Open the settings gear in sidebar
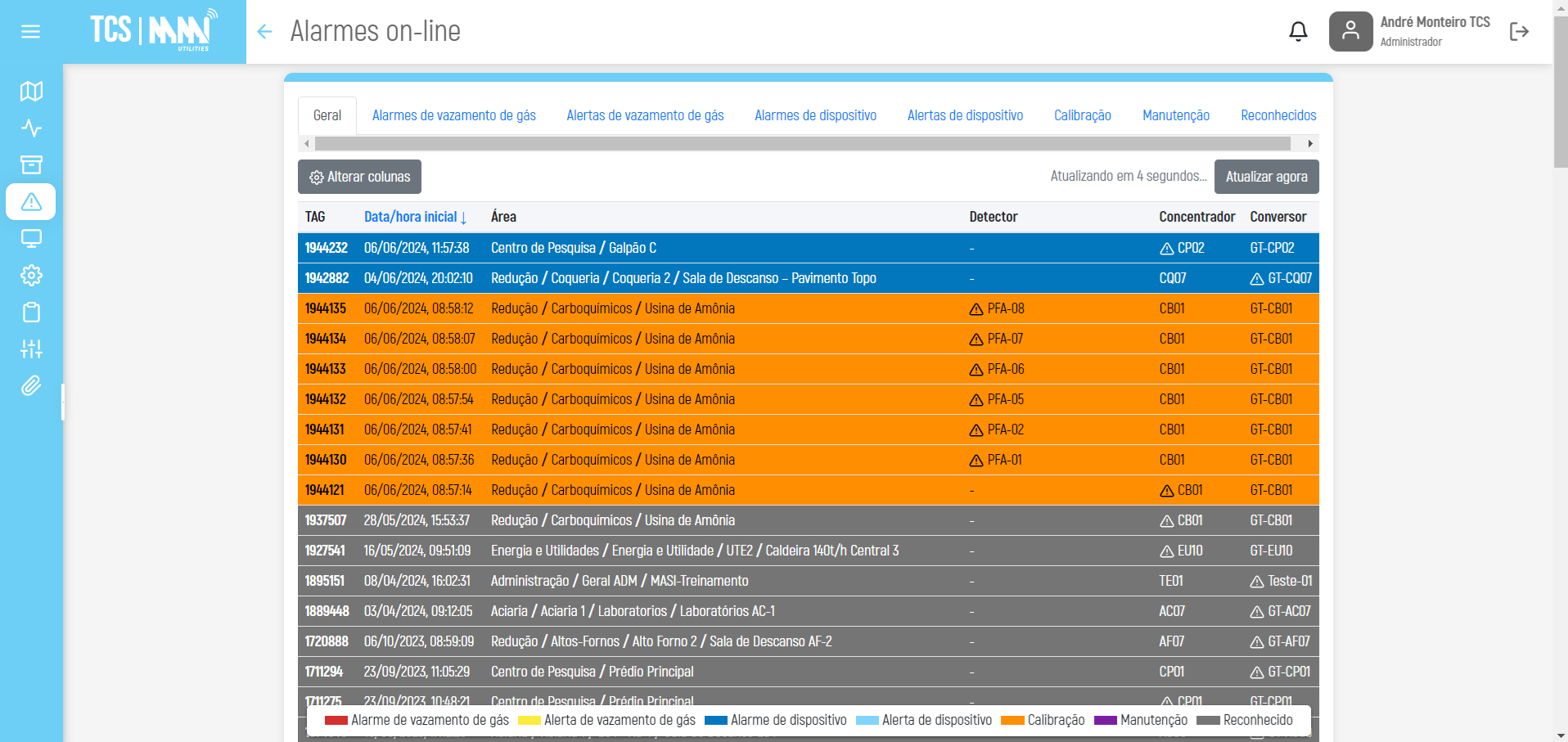Viewport: 1568px width, 742px height. pyautogui.click(x=31, y=275)
